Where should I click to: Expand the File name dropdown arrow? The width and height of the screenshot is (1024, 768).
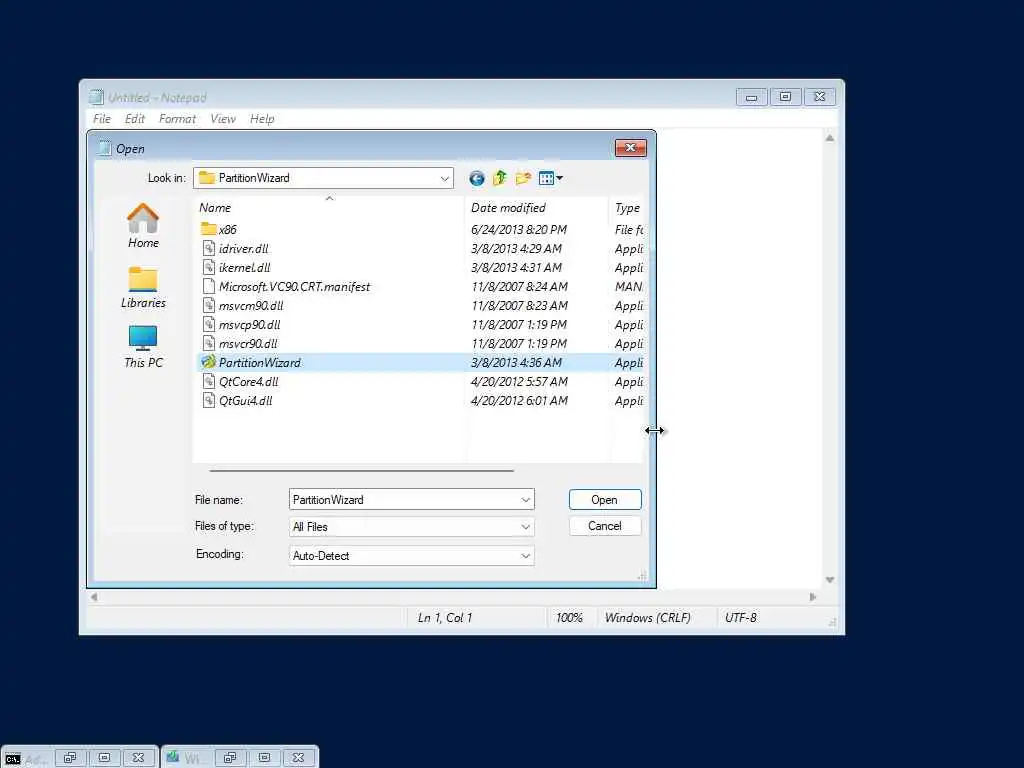coord(526,500)
